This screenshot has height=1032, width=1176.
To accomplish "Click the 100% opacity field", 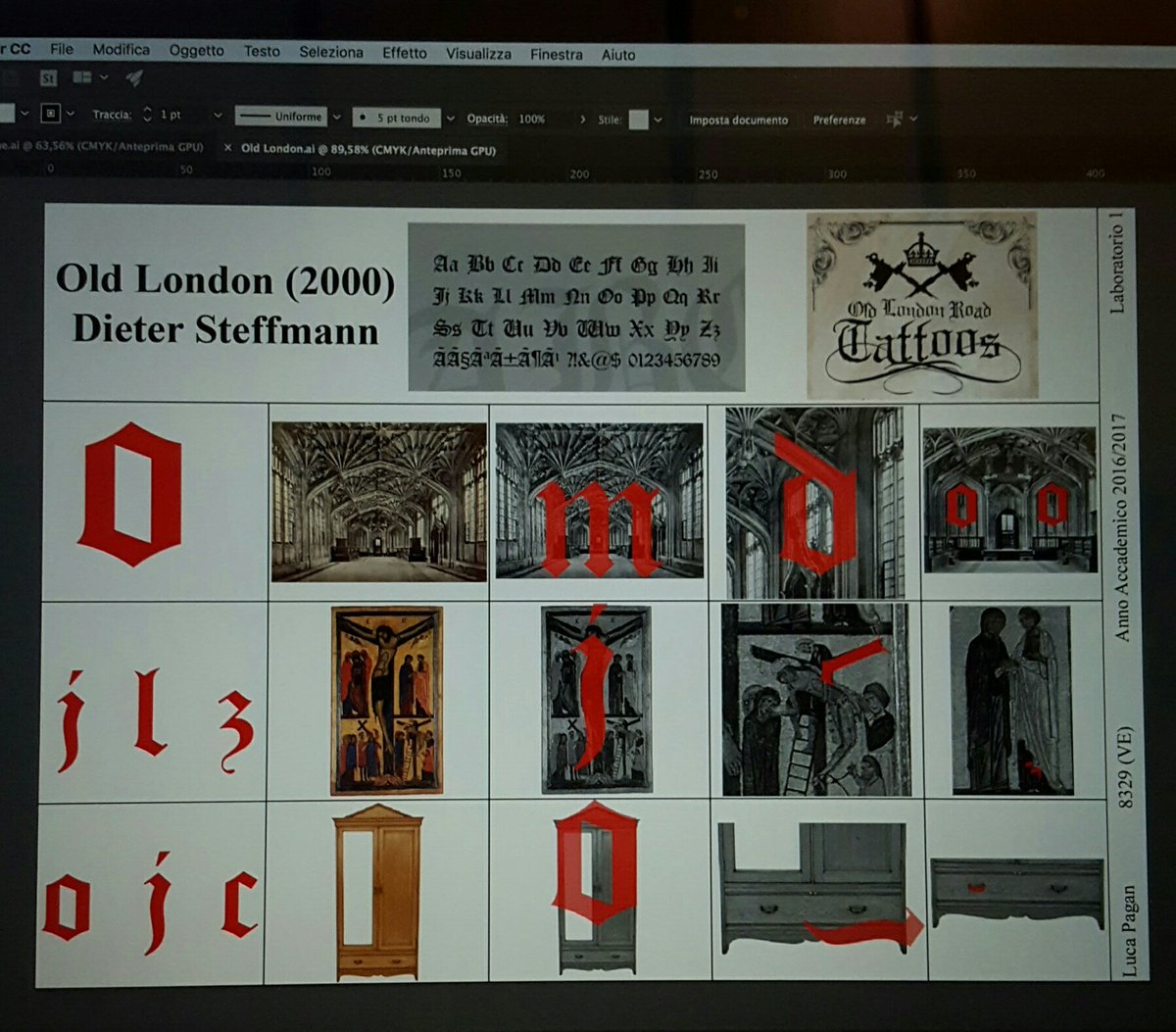I will click(532, 119).
